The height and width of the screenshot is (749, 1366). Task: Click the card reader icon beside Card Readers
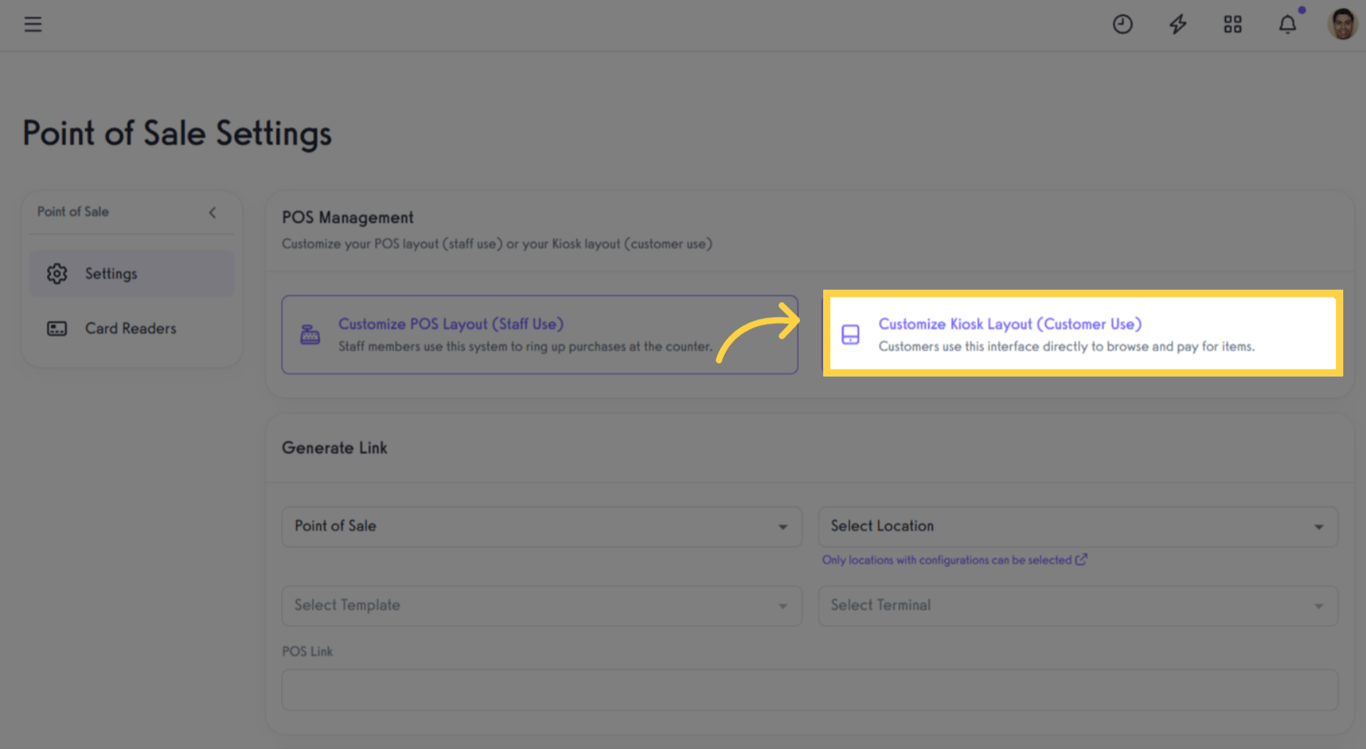point(57,328)
